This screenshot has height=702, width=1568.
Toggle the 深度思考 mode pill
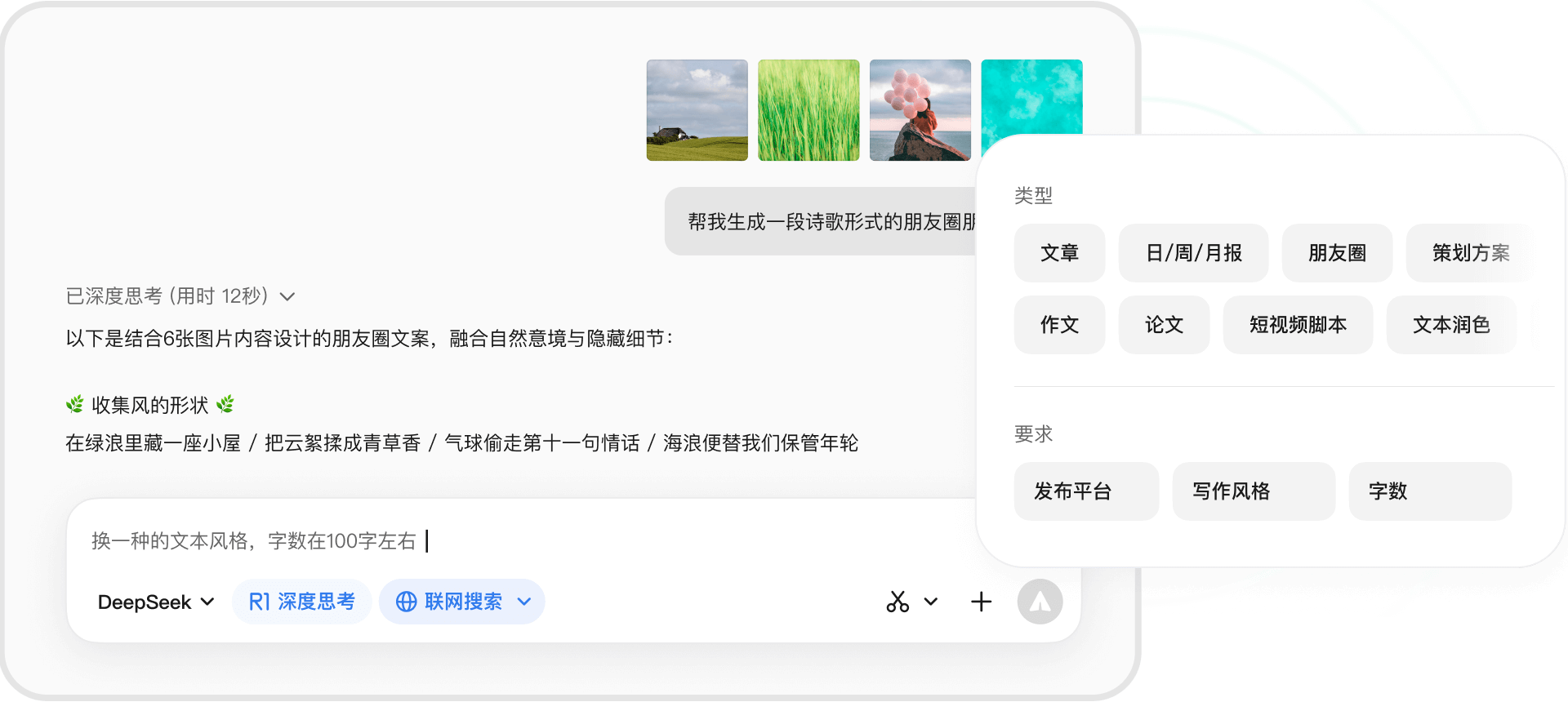tap(302, 602)
